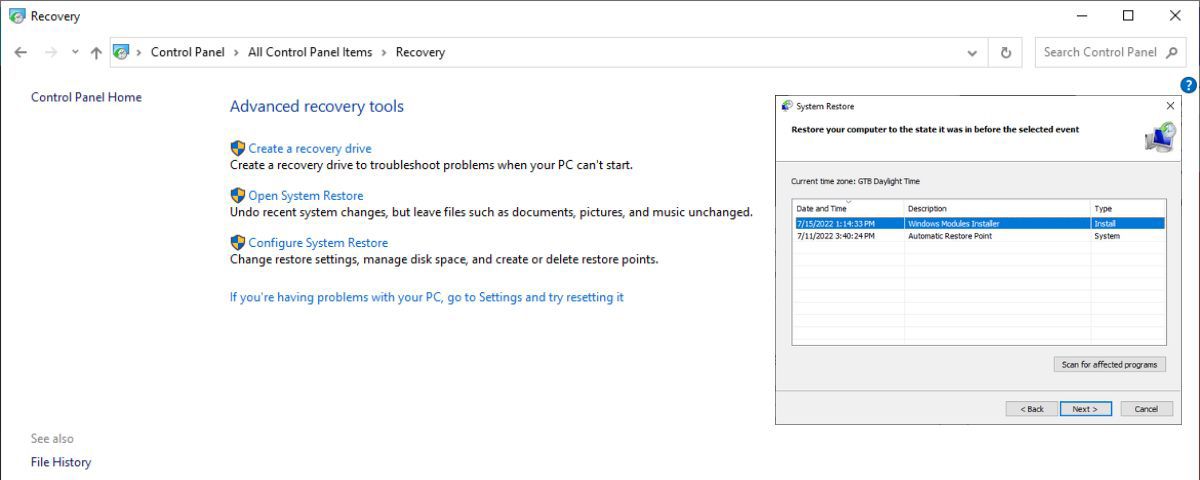The image size is (1200, 480).
Task: Click the Settings reset PC link
Action: (426, 297)
